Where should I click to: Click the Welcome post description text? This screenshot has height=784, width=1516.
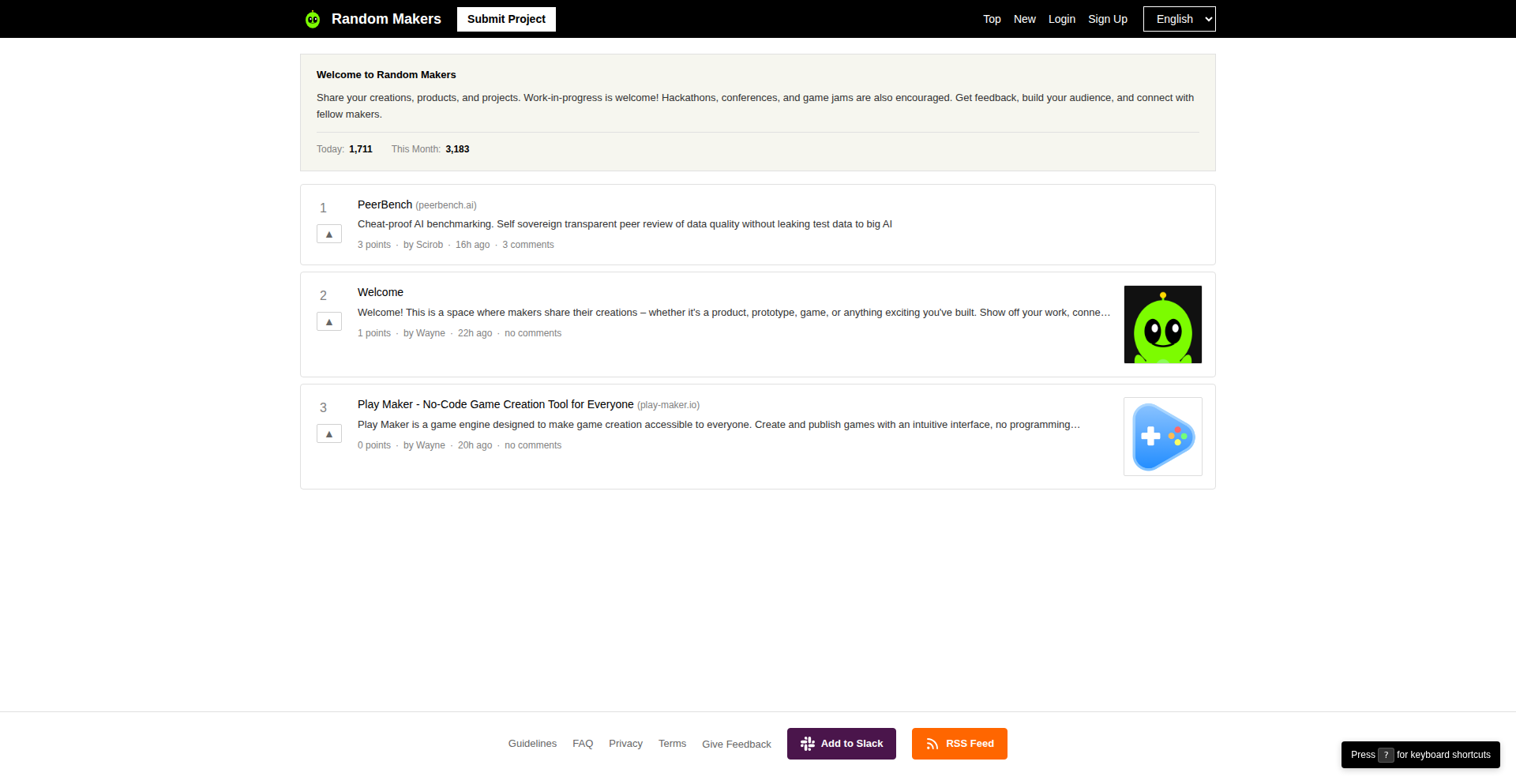[734, 313]
